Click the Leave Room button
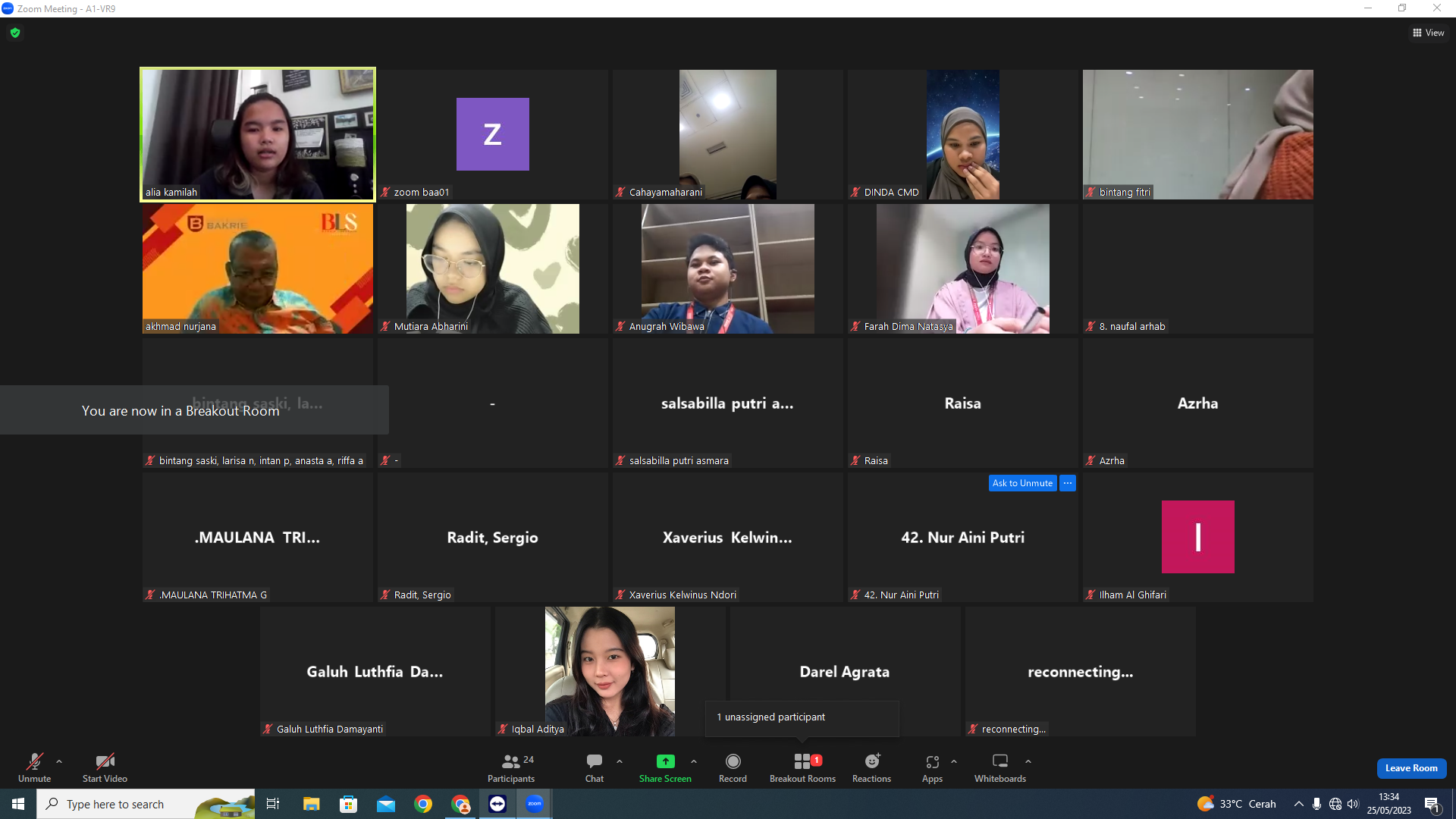1456x819 pixels. [x=1411, y=768]
